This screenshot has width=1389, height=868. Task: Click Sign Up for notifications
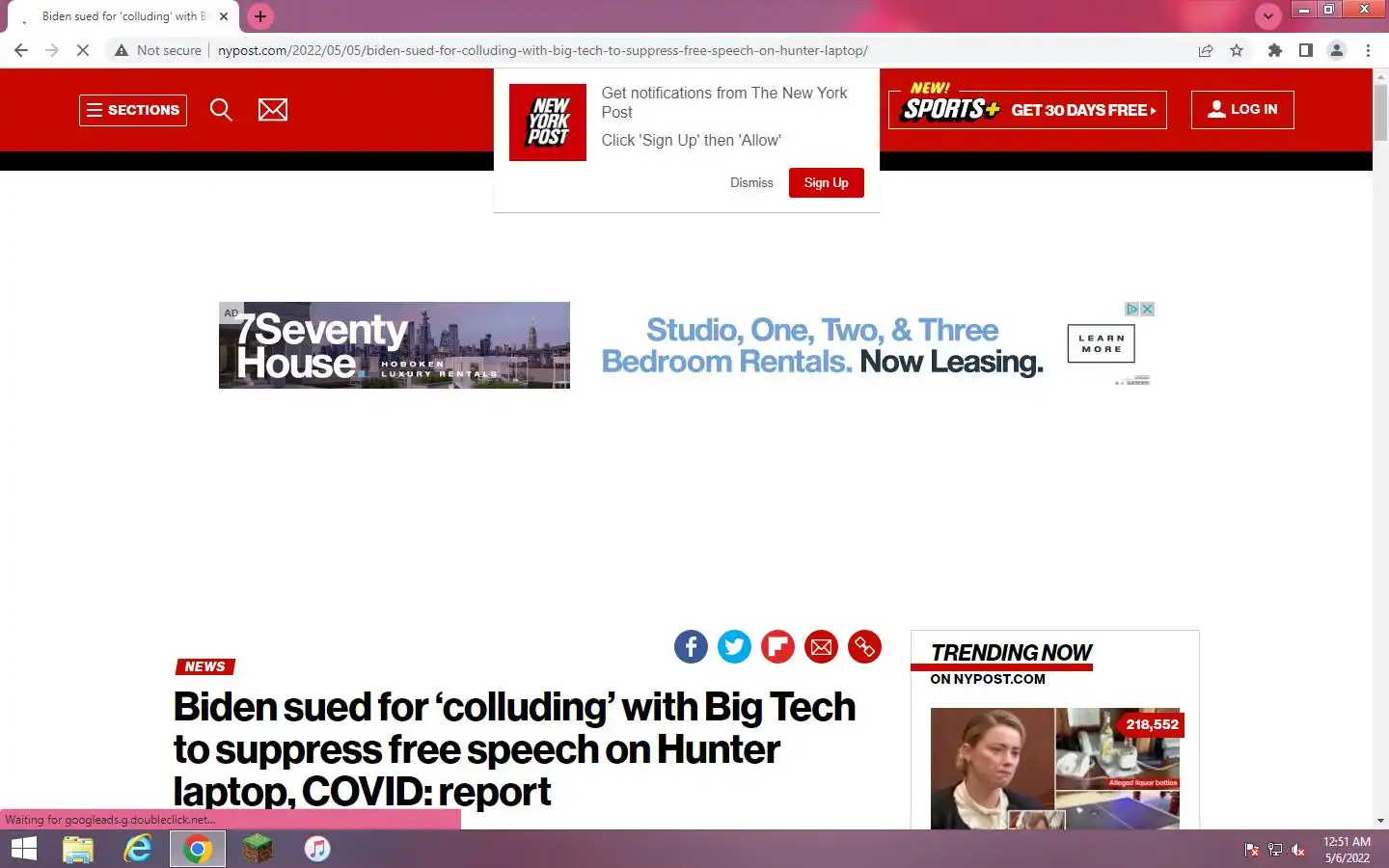click(x=826, y=182)
